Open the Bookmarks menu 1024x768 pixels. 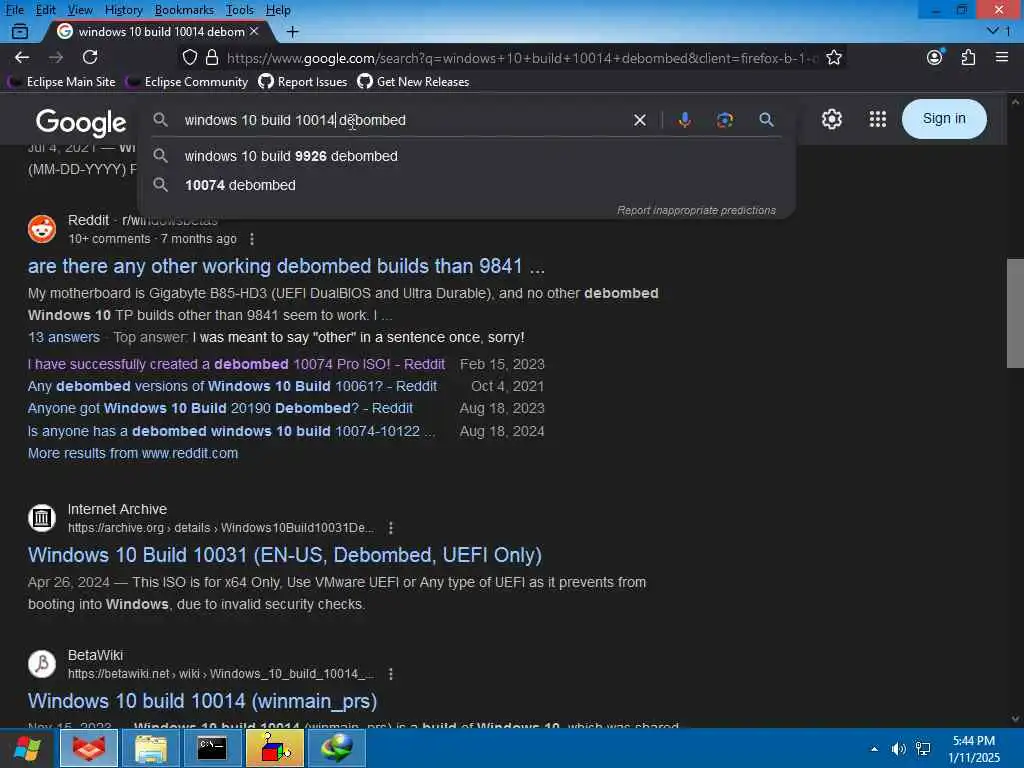point(184,10)
